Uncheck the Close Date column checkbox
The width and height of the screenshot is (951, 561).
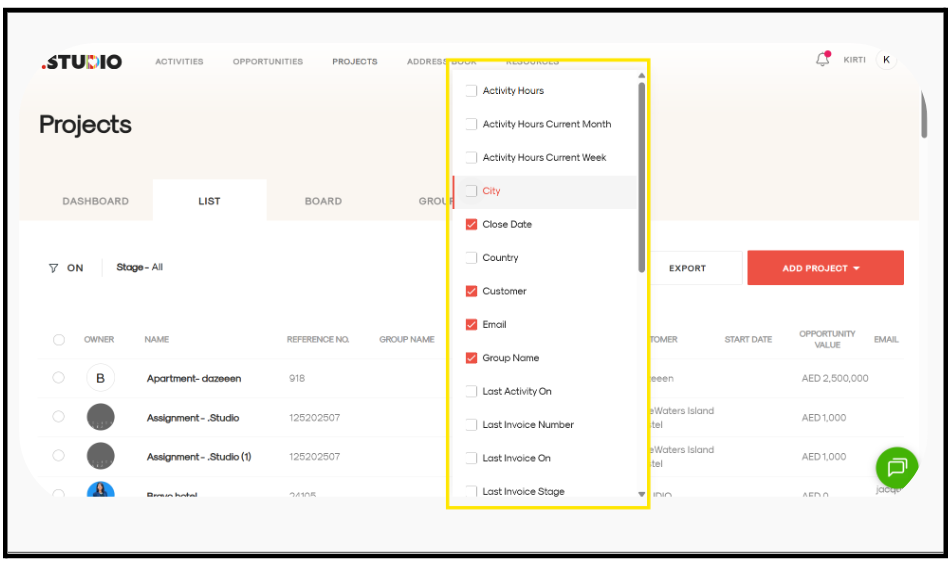472,224
